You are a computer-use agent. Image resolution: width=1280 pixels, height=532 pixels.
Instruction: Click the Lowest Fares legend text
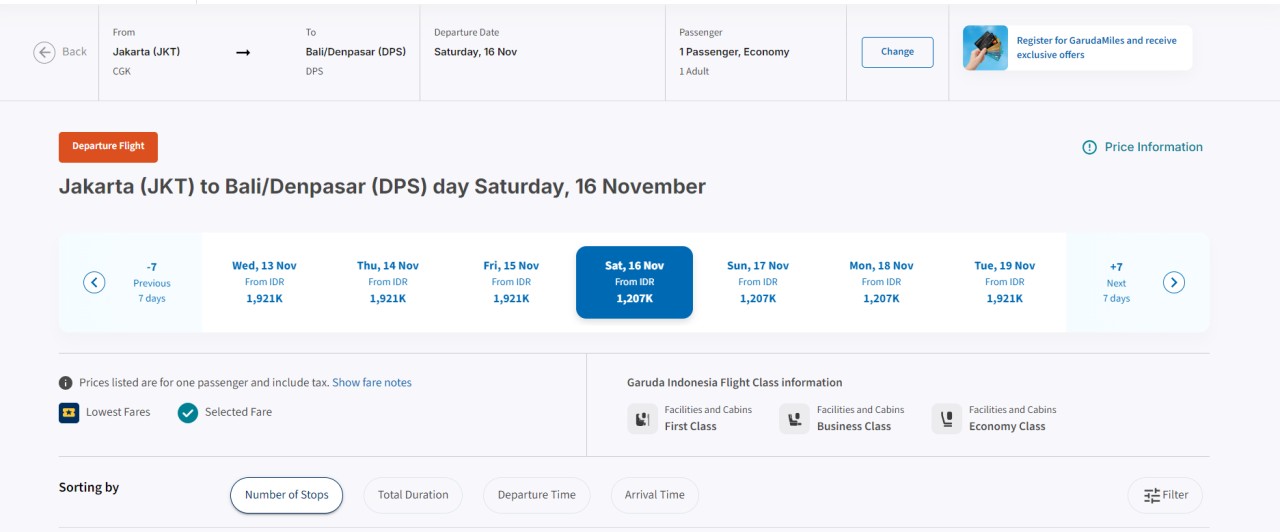click(118, 412)
